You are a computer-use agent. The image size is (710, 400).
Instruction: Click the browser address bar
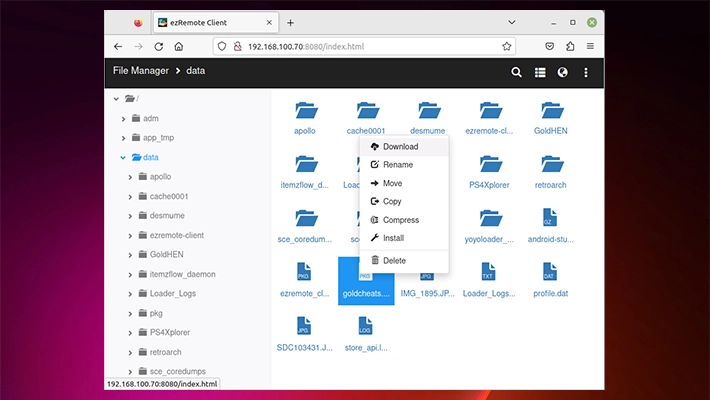pos(364,46)
